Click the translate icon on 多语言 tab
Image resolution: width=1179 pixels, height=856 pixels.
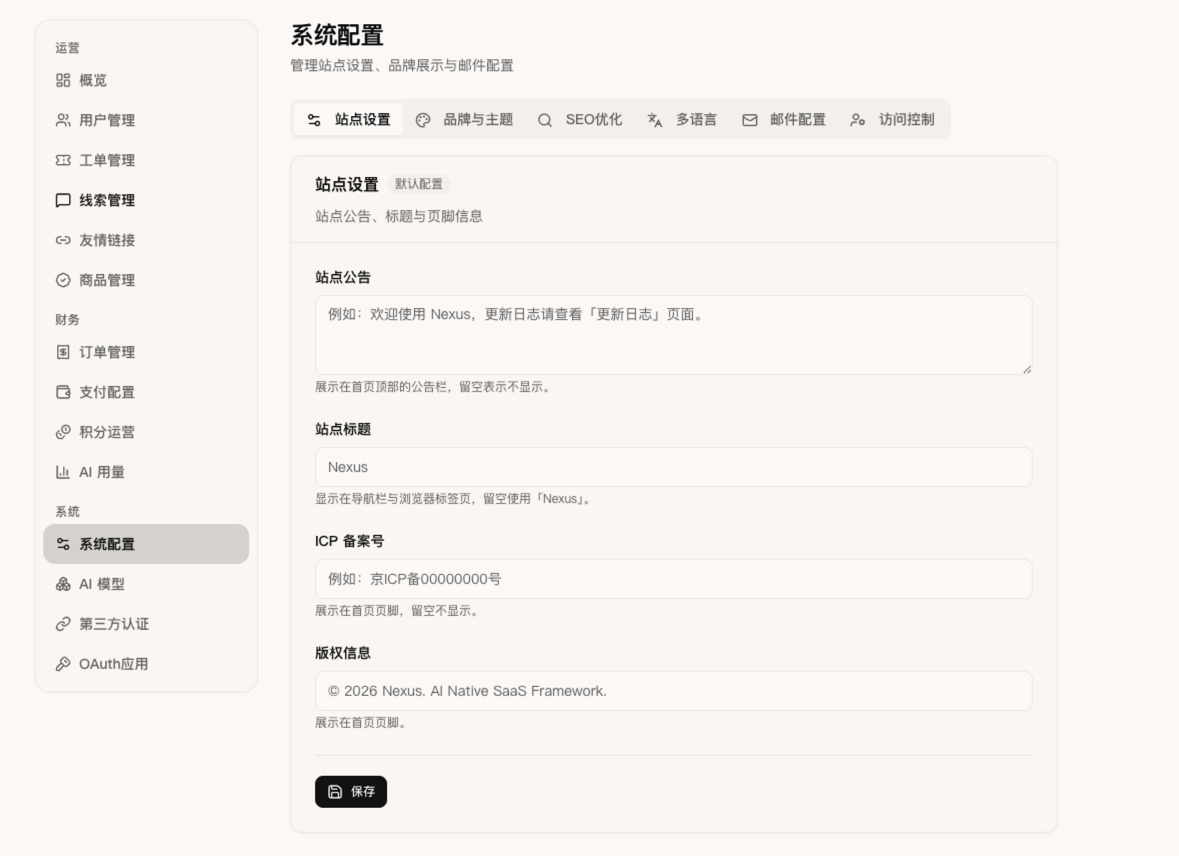tap(655, 120)
